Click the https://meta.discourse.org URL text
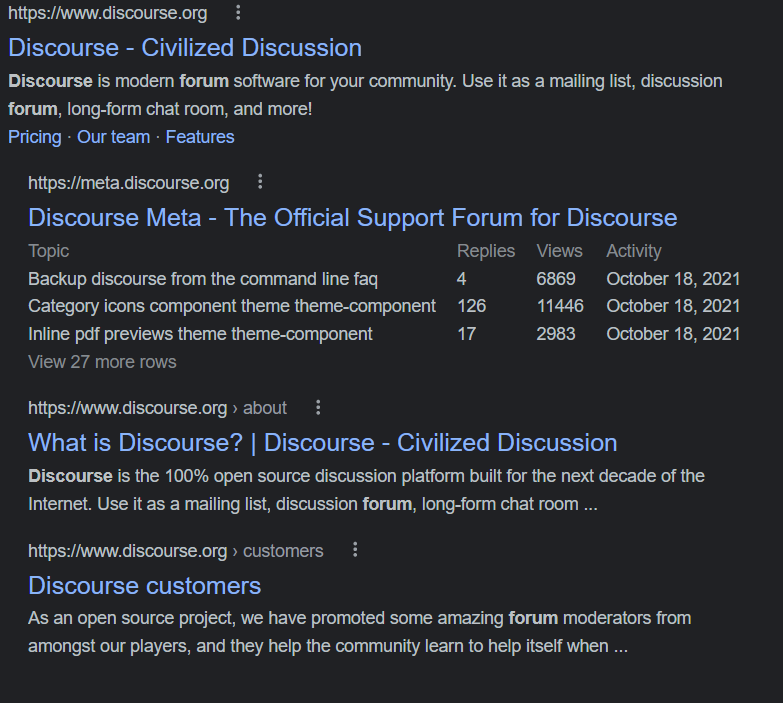 coord(128,183)
